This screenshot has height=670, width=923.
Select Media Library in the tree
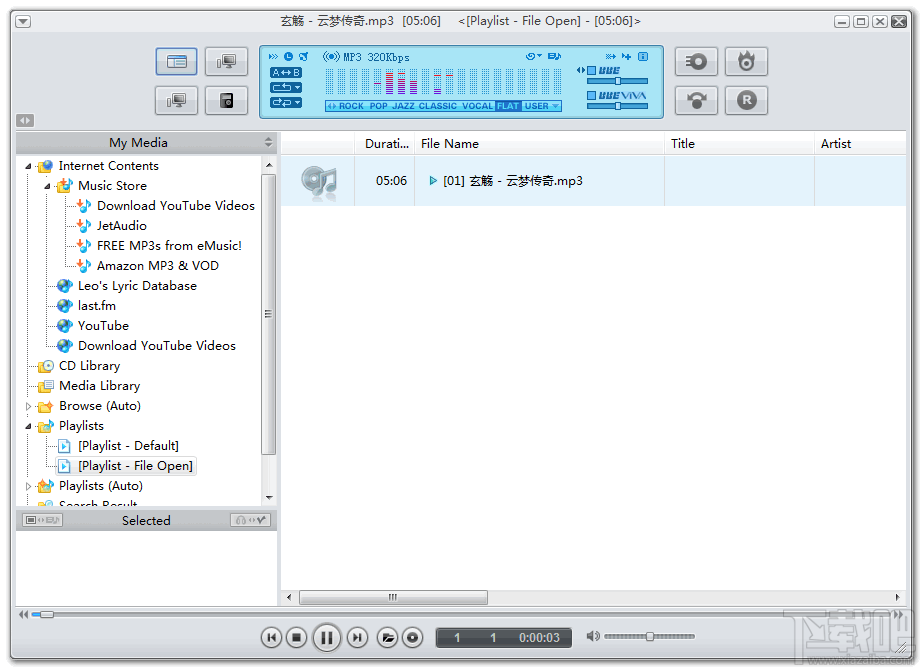(x=99, y=386)
